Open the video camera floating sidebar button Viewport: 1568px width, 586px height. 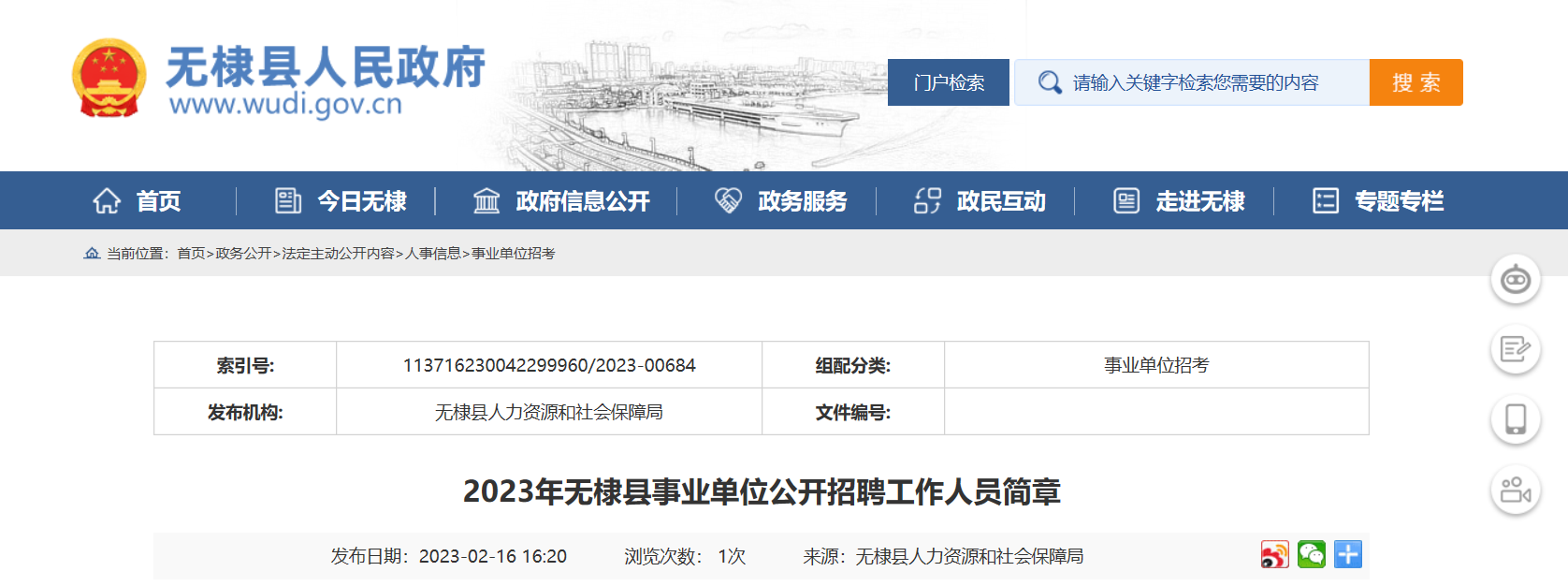point(1516,490)
